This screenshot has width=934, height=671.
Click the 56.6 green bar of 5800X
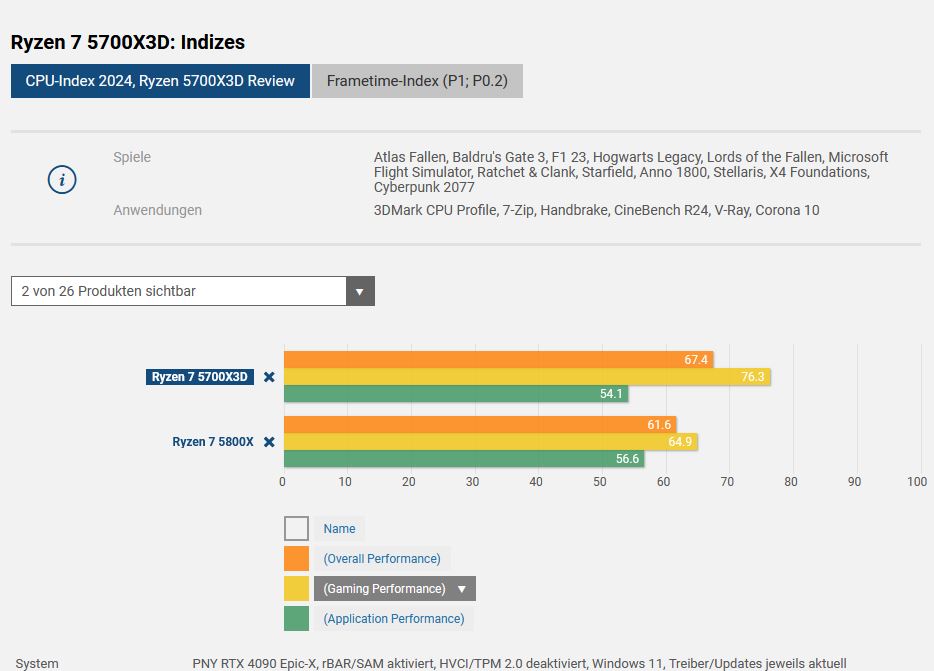[x=464, y=459]
